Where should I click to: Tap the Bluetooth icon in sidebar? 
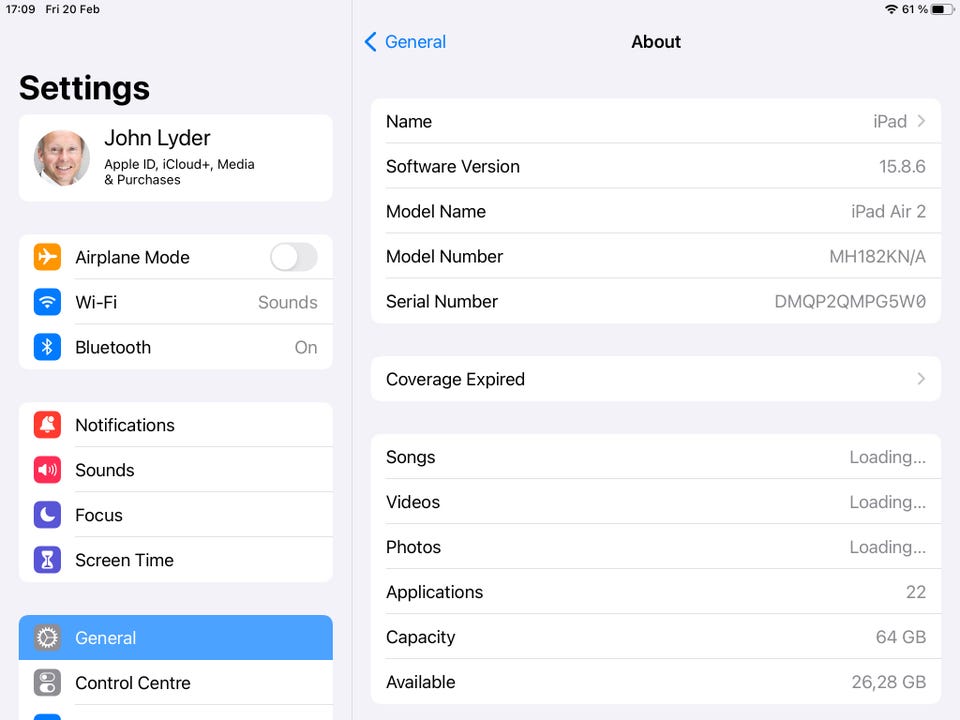pos(47,347)
